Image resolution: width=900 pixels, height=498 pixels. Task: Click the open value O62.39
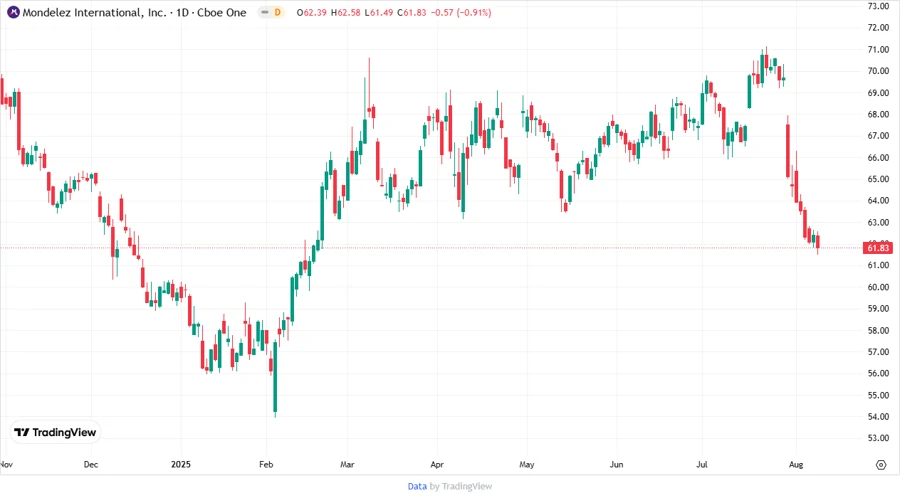click(x=312, y=12)
